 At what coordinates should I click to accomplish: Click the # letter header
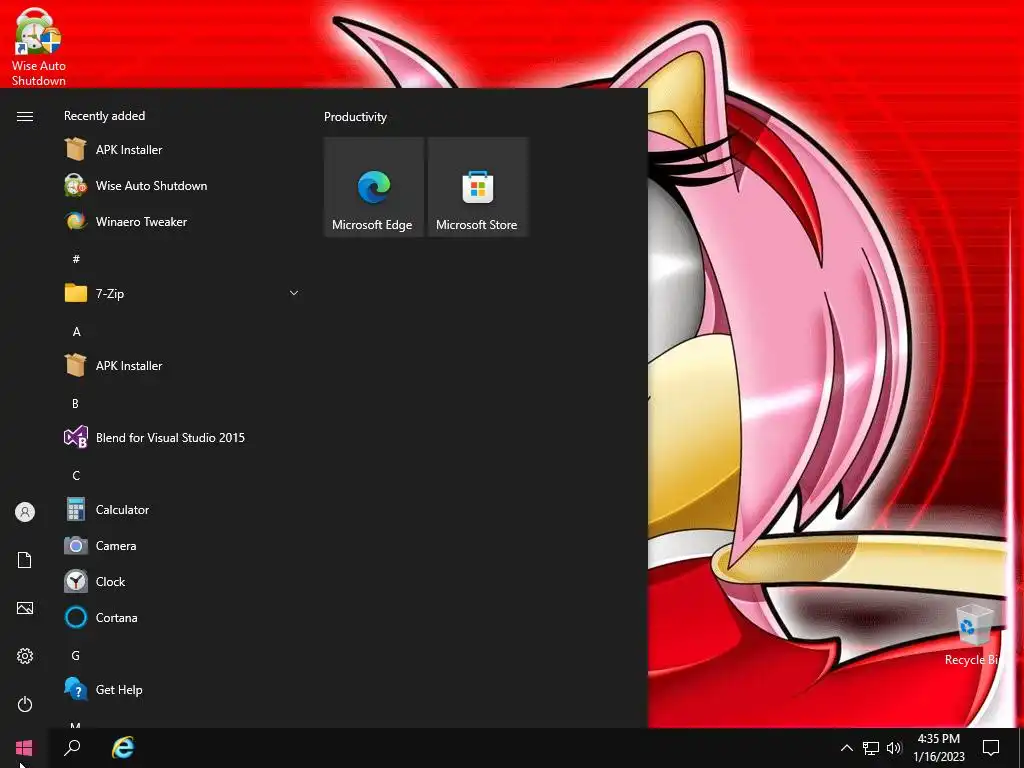coord(76,259)
